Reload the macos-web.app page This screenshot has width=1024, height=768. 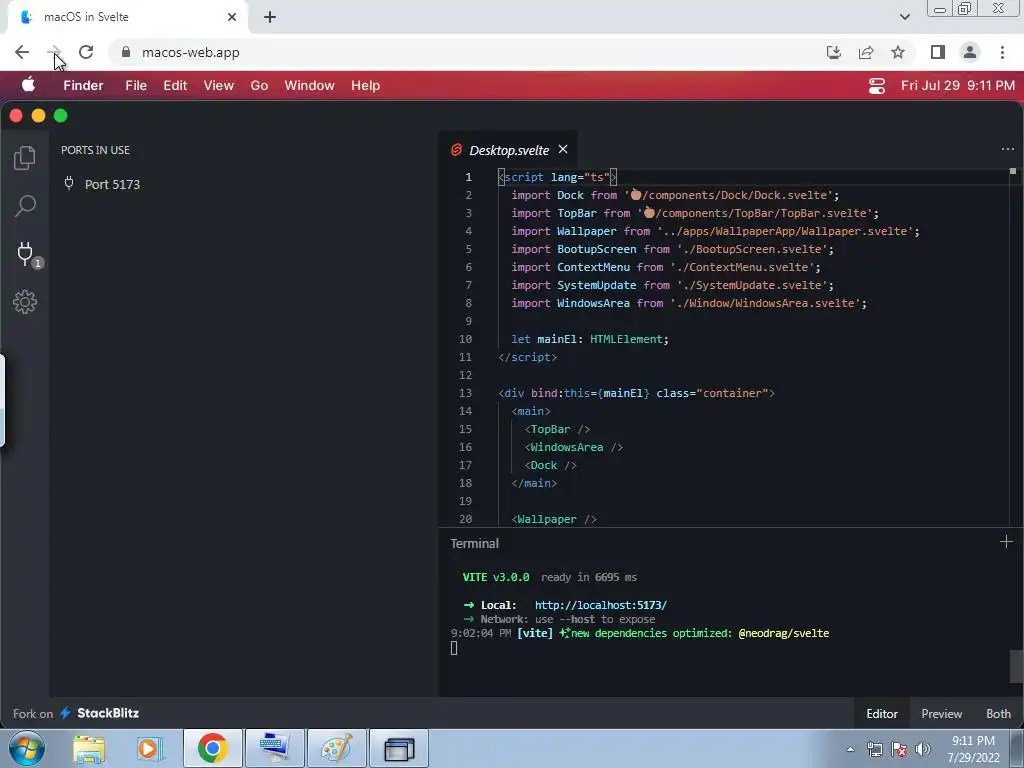(86, 52)
